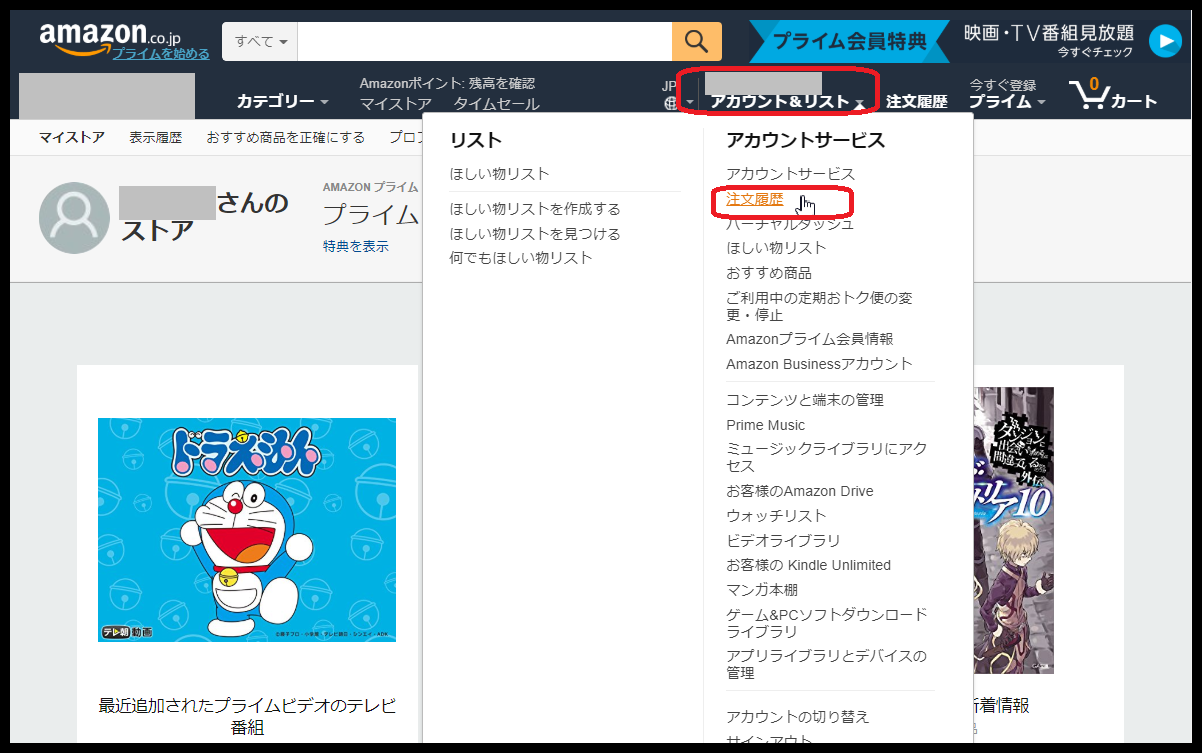
Task: Choose 何でもほしい物リスト
Action: 521,257
